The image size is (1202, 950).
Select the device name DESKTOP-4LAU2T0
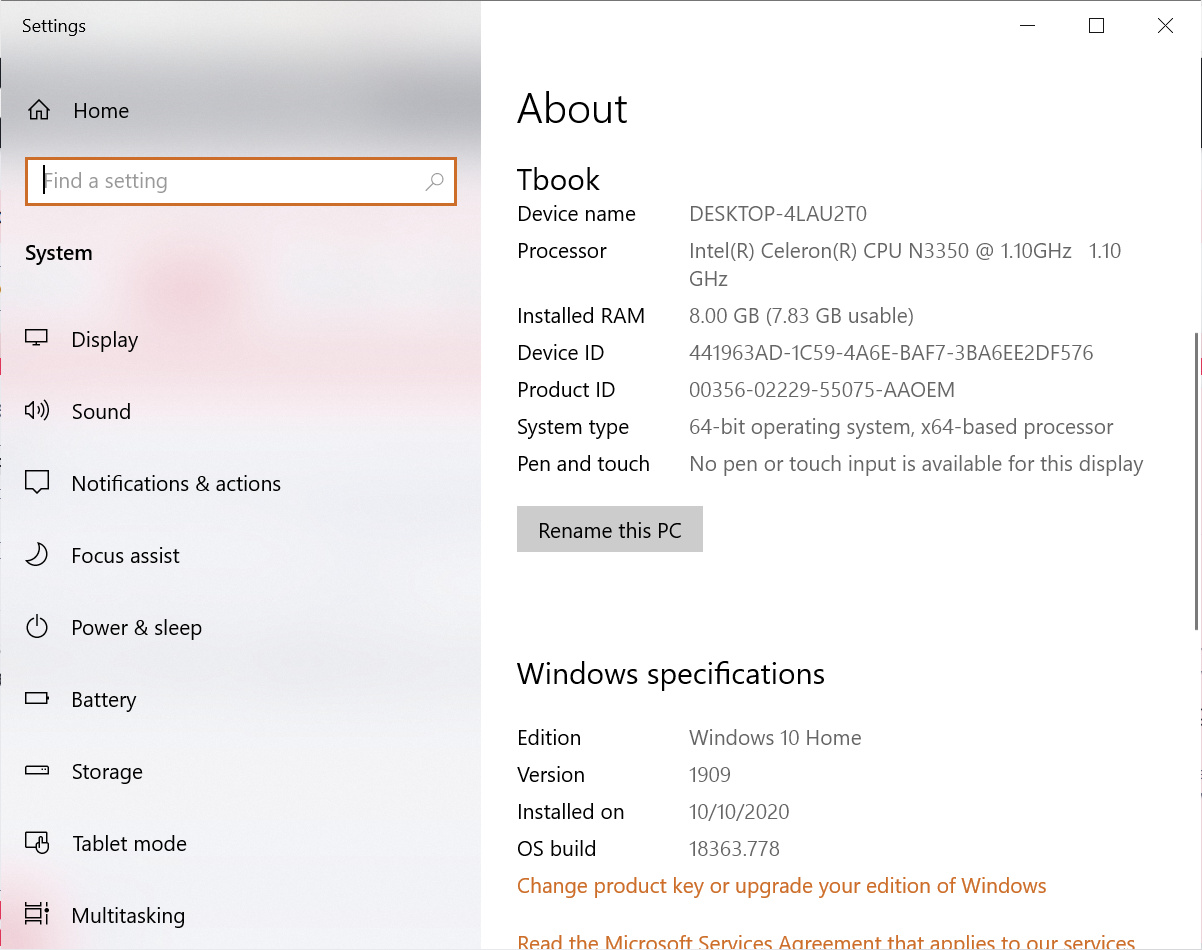click(x=778, y=214)
